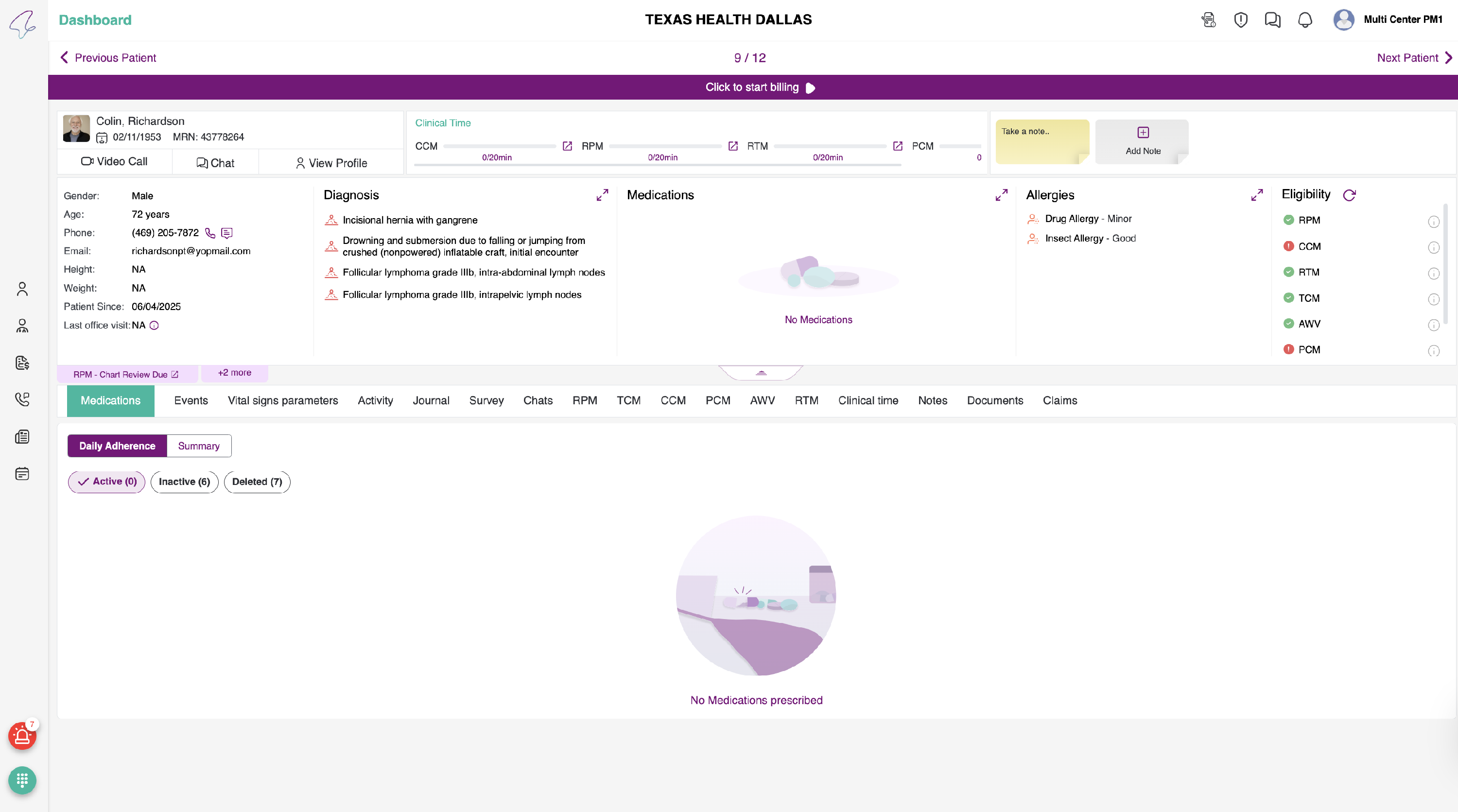Screen dimensions: 1458x812
Task: Collapse the patient summary section handle
Action: (761, 373)
